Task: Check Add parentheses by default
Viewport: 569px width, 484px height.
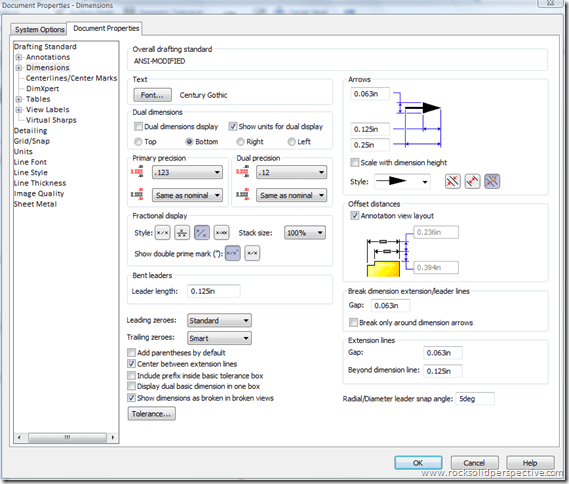Action: (x=131, y=352)
